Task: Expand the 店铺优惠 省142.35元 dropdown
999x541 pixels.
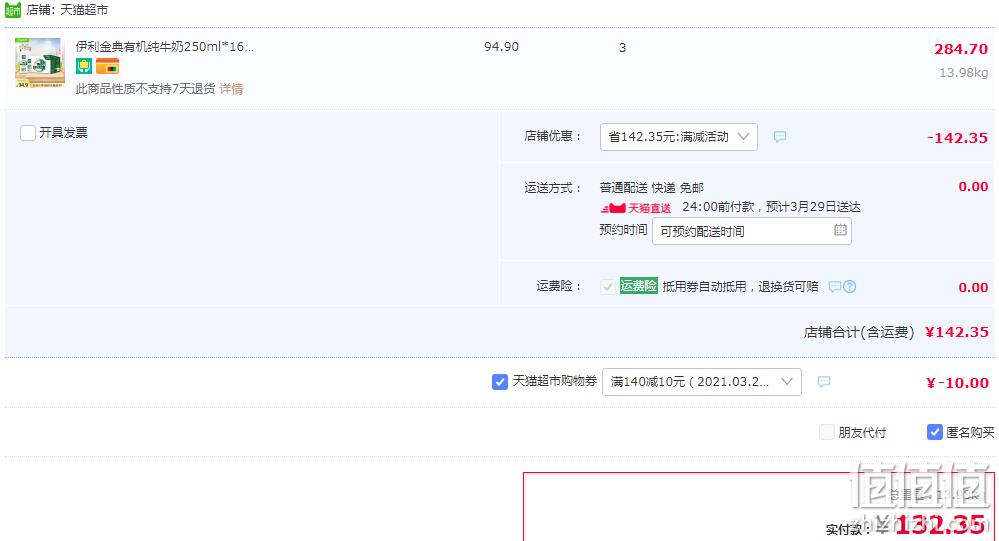Action: 679,137
